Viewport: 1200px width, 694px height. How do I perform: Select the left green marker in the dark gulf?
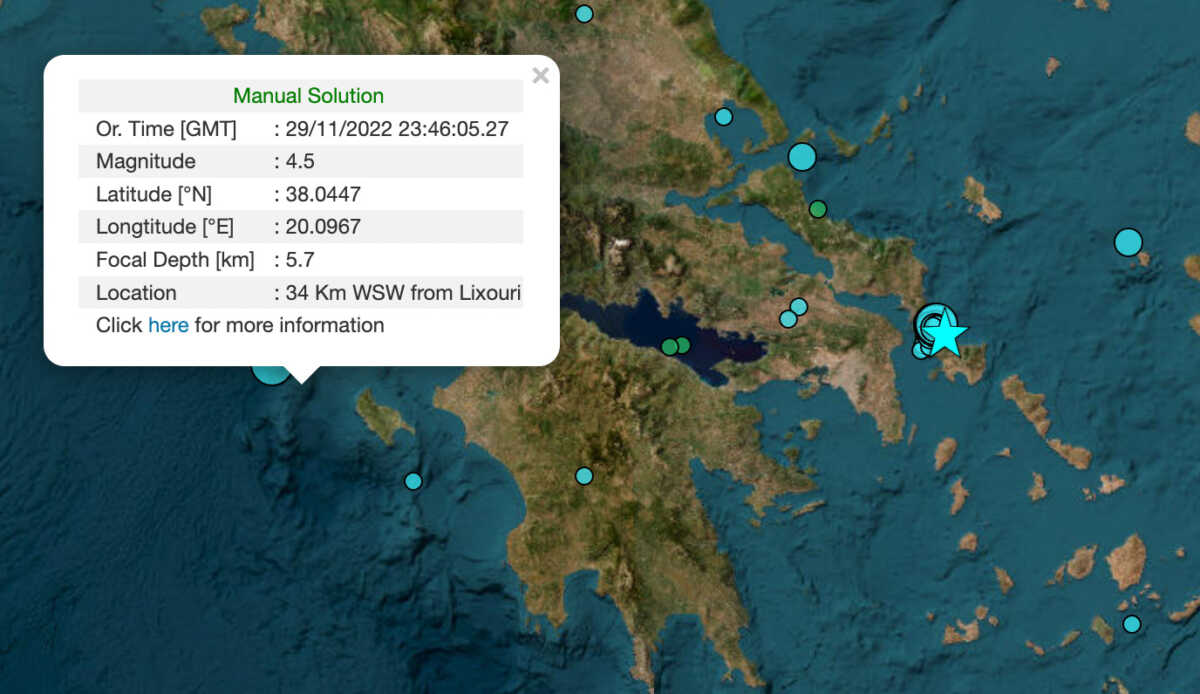click(x=669, y=347)
